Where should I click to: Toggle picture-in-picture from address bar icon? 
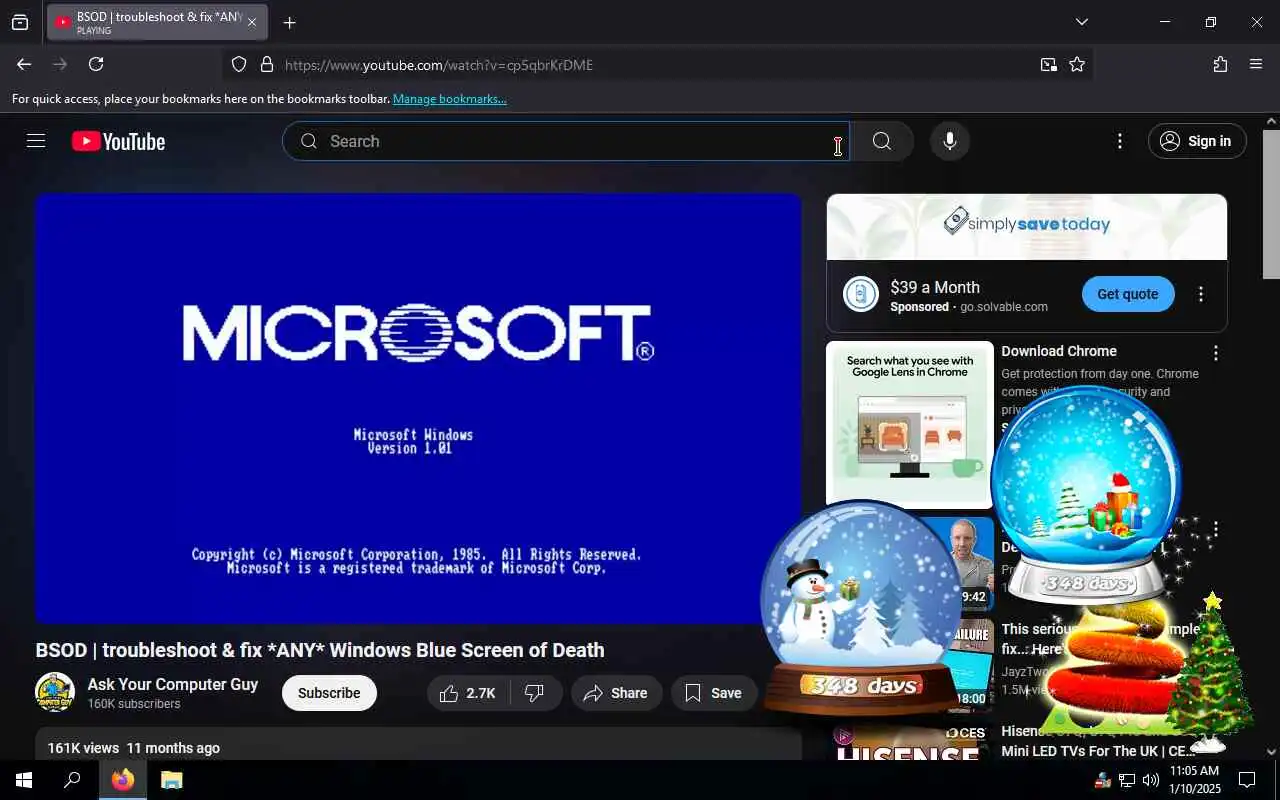[1048, 64]
